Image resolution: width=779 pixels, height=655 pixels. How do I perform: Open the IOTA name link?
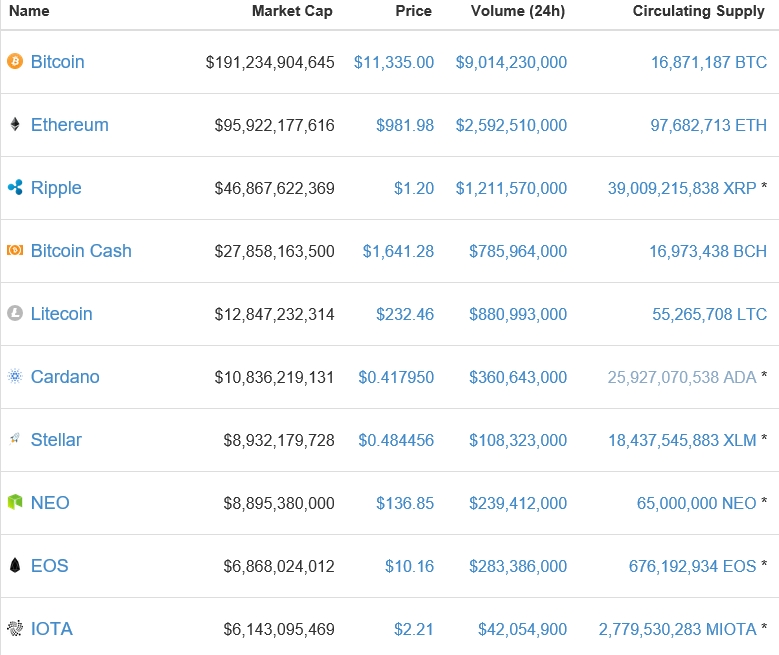tap(52, 629)
